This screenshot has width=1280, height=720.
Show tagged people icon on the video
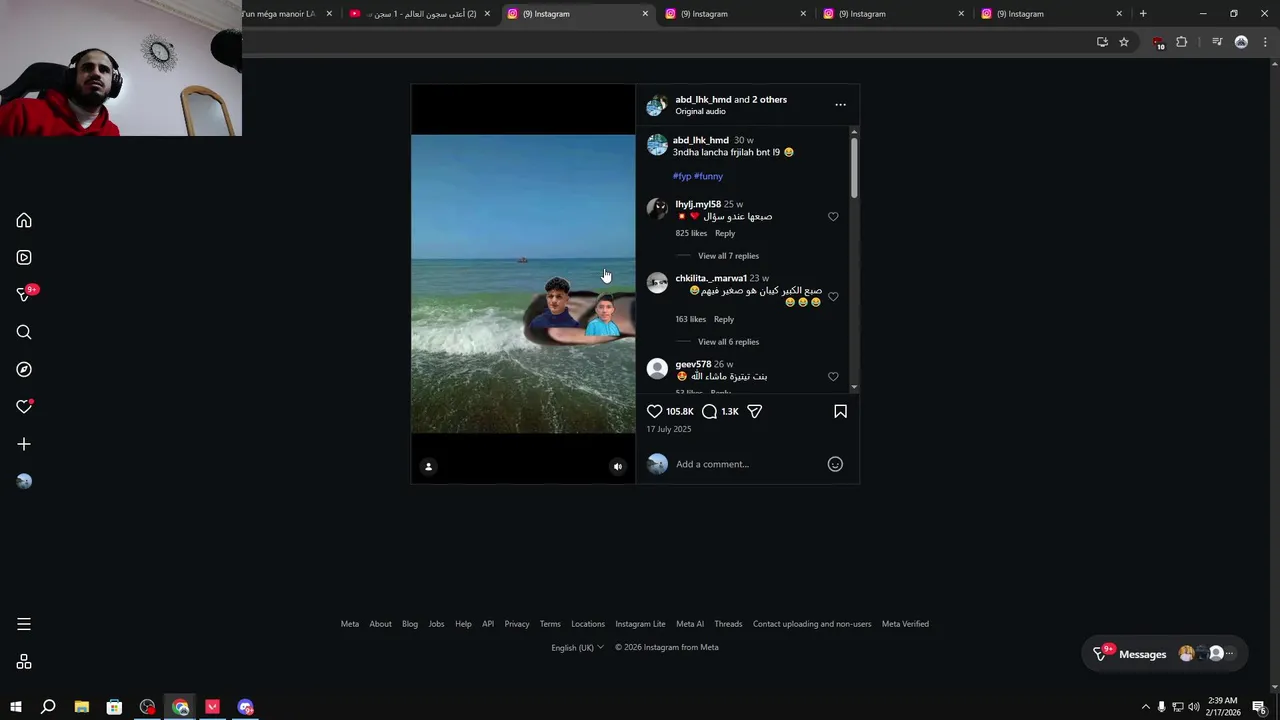click(x=428, y=466)
